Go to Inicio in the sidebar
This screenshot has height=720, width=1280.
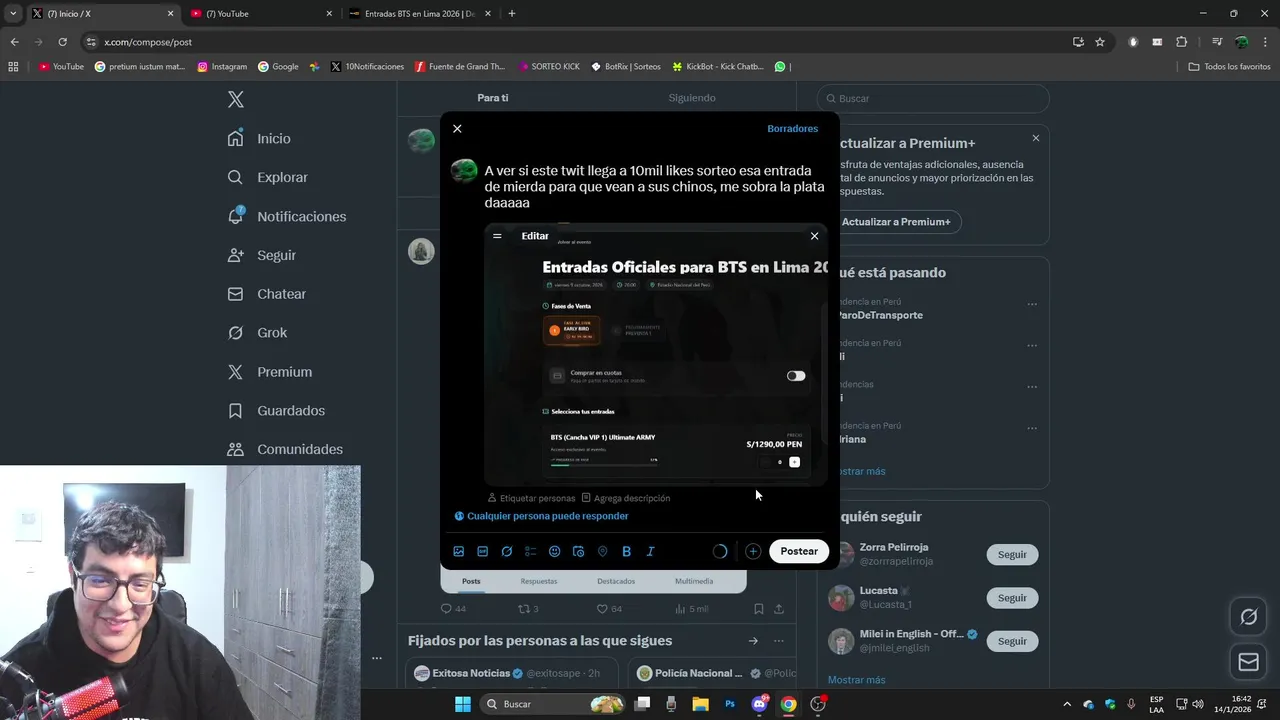coord(259,138)
